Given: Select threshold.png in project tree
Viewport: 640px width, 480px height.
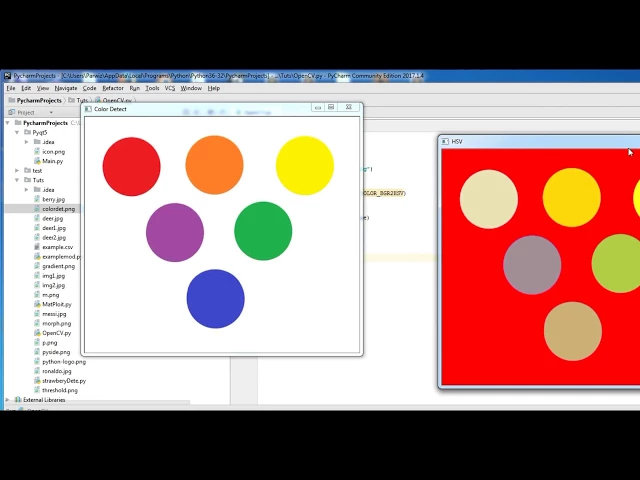Looking at the screenshot, I should (60, 390).
